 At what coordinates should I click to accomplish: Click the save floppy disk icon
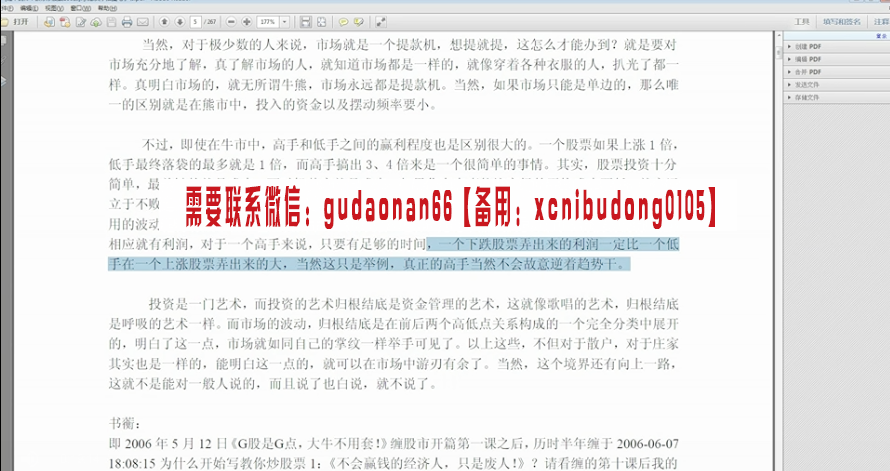(111, 22)
